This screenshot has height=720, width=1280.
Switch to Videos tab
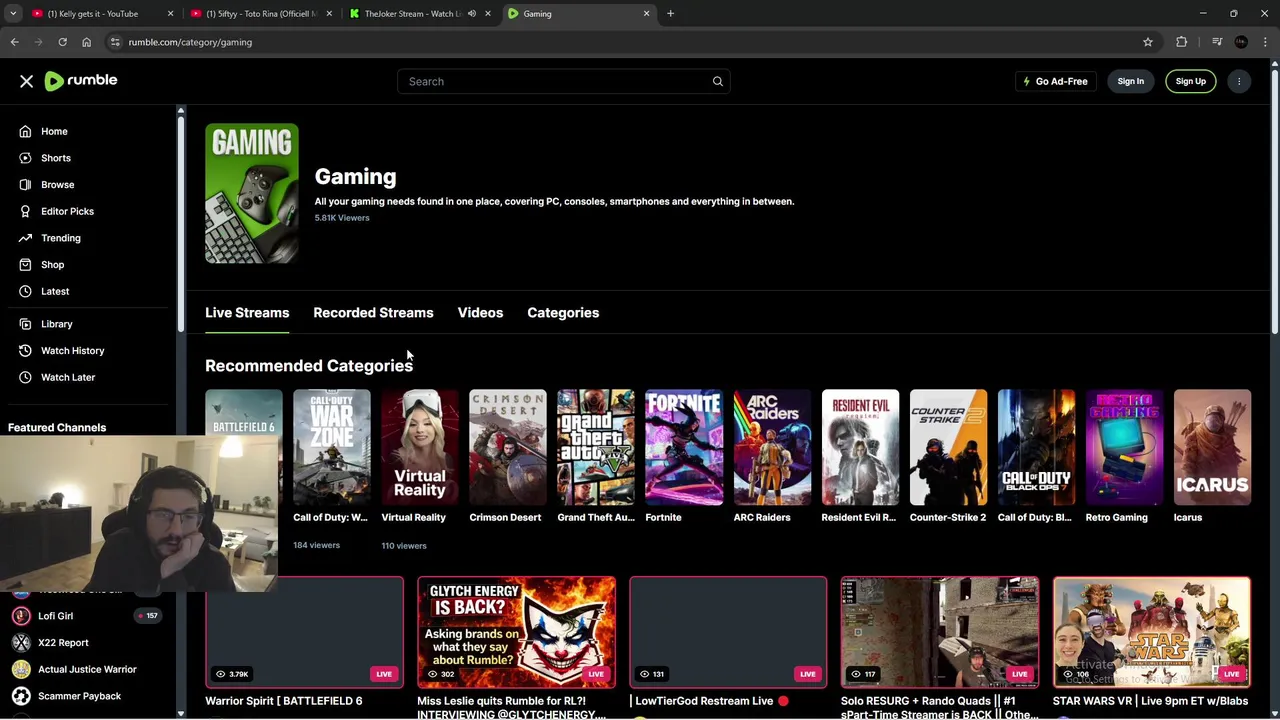480,313
